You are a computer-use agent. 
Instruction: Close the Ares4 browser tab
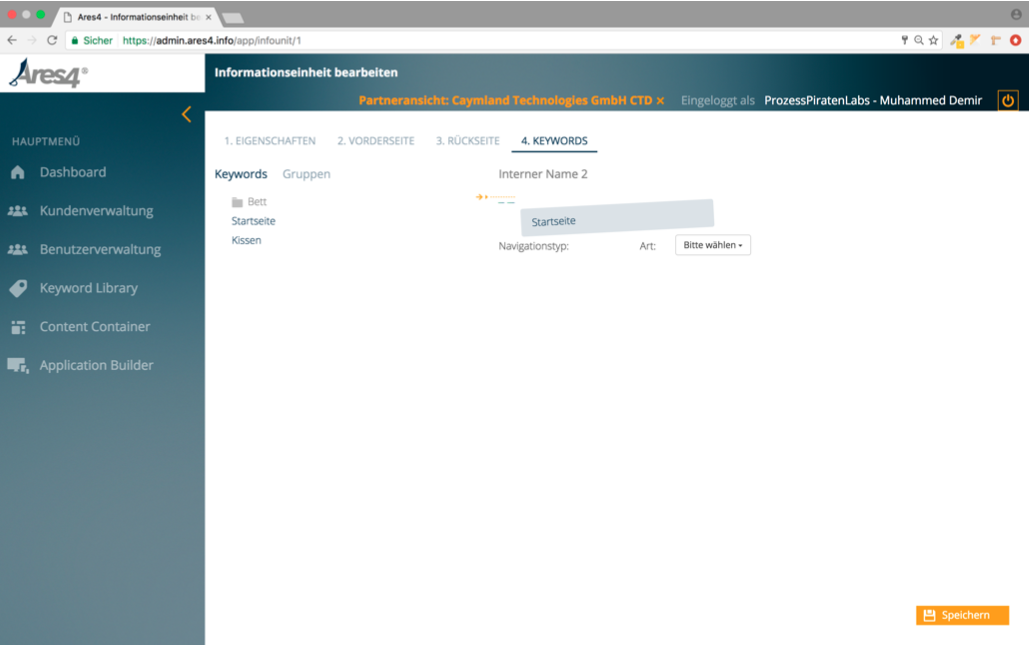pos(208,17)
